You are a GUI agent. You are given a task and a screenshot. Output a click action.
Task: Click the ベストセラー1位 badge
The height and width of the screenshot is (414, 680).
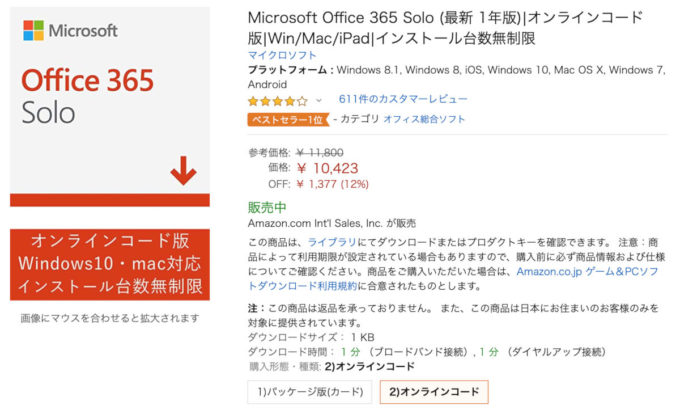coord(288,119)
